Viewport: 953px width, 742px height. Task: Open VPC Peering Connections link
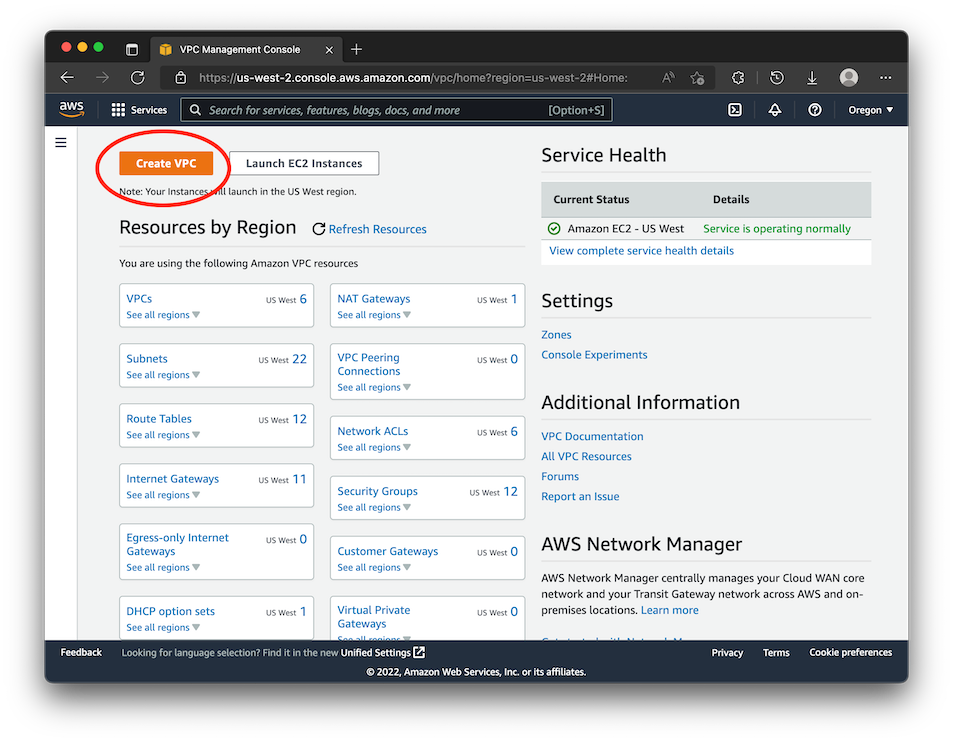369,365
